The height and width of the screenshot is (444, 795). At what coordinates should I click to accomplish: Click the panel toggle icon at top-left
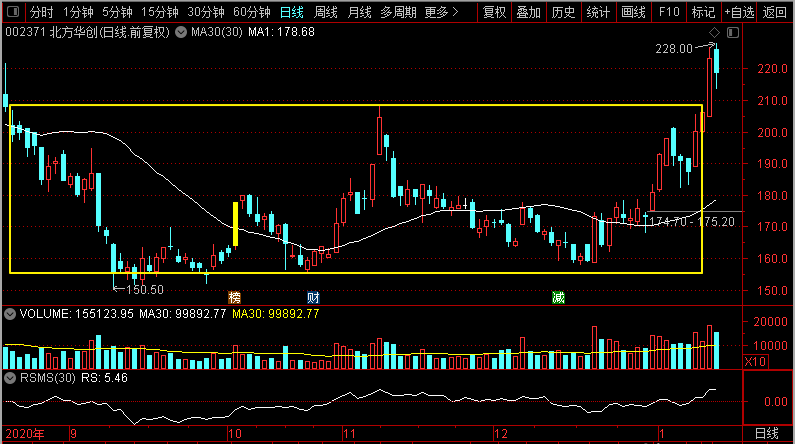coord(11,13)
